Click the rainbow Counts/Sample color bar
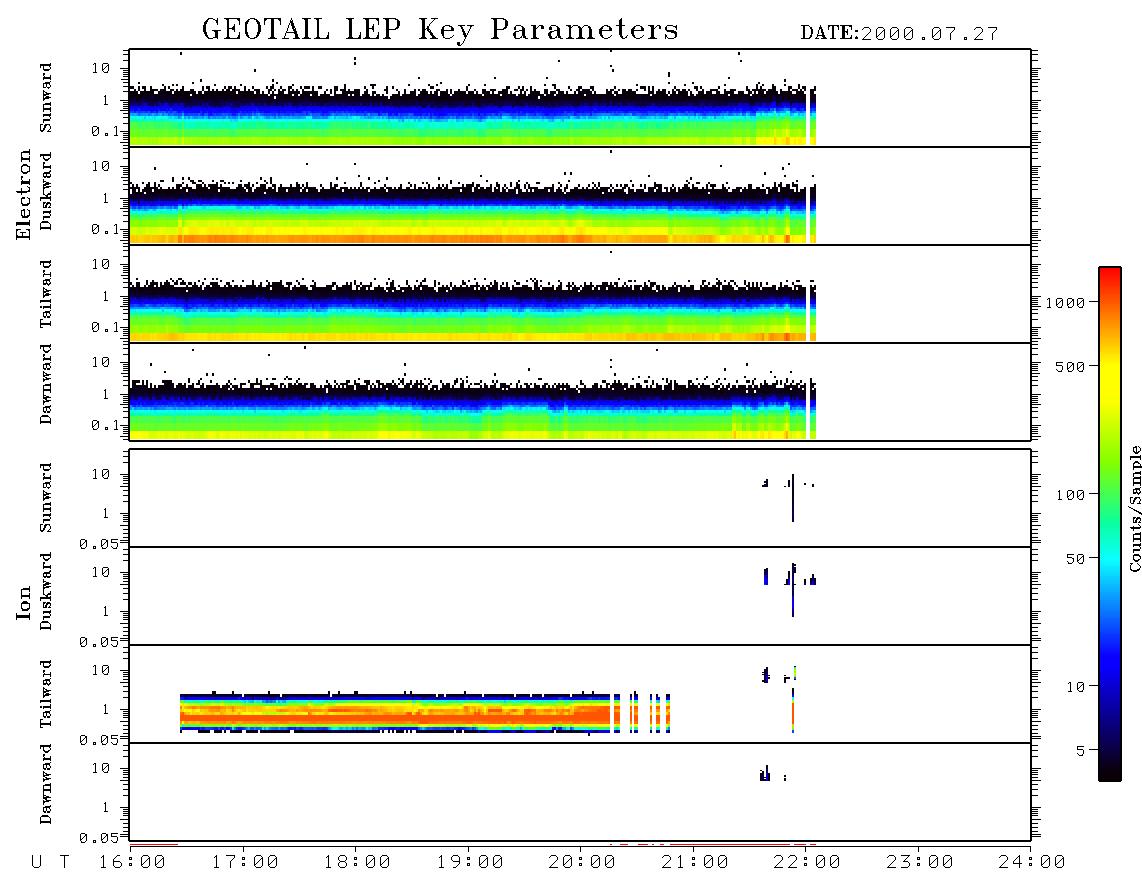This screenshot has width=1142, height=880. [x=1109, y=524]
